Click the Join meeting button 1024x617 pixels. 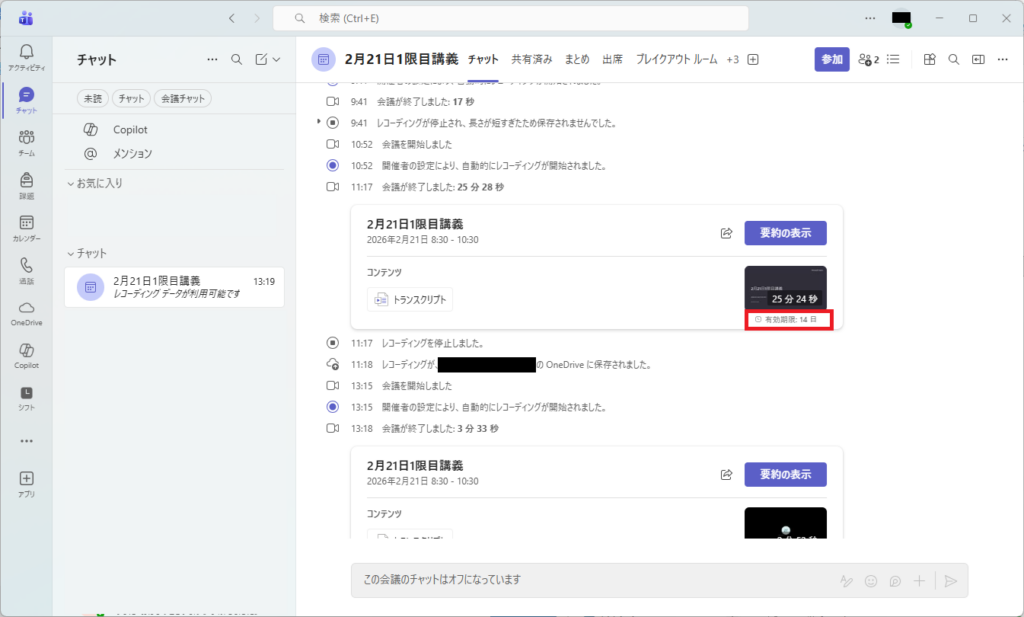tap(831, 60)
